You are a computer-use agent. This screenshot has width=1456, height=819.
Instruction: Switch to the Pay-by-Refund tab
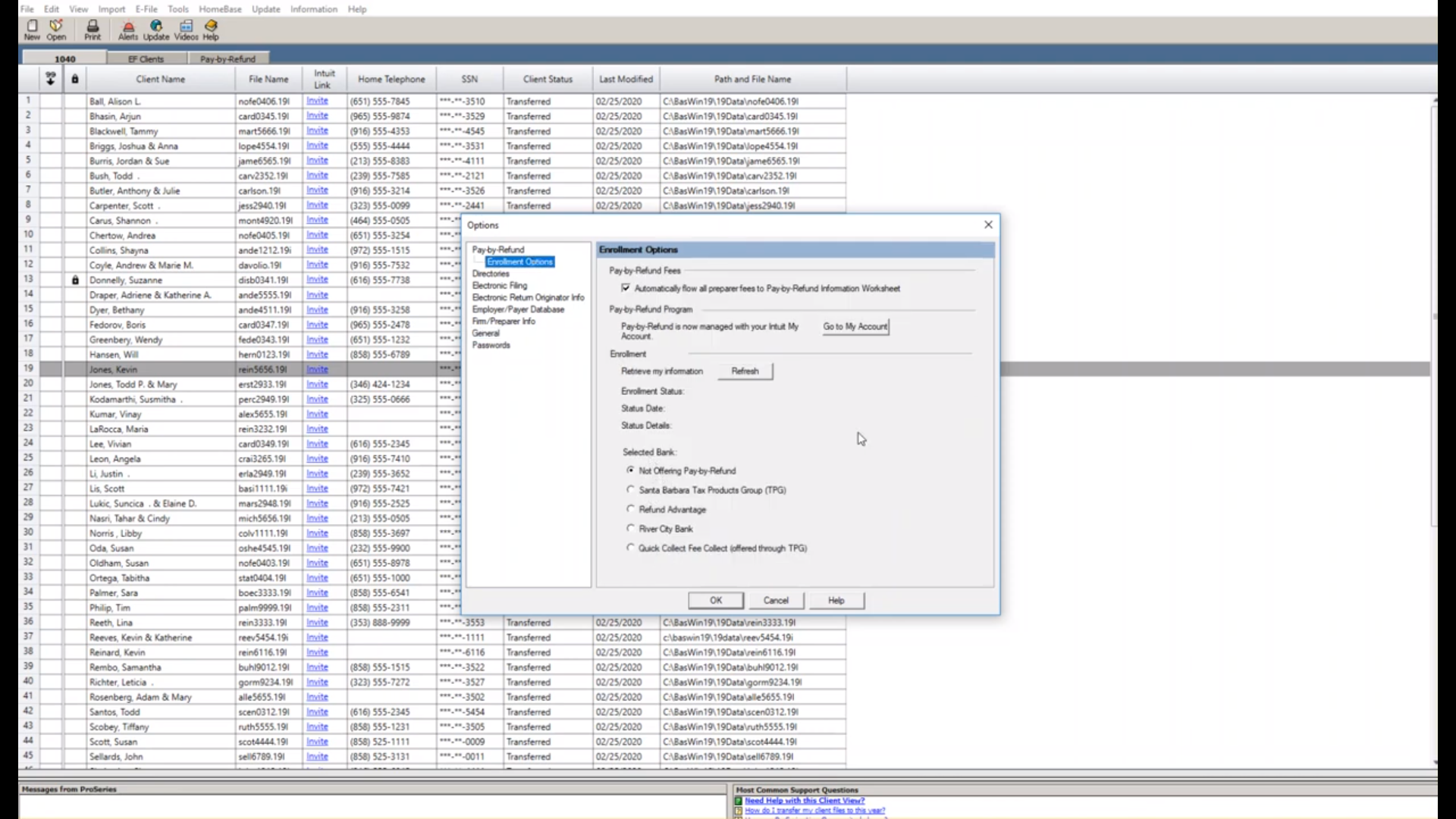[227, 58]
